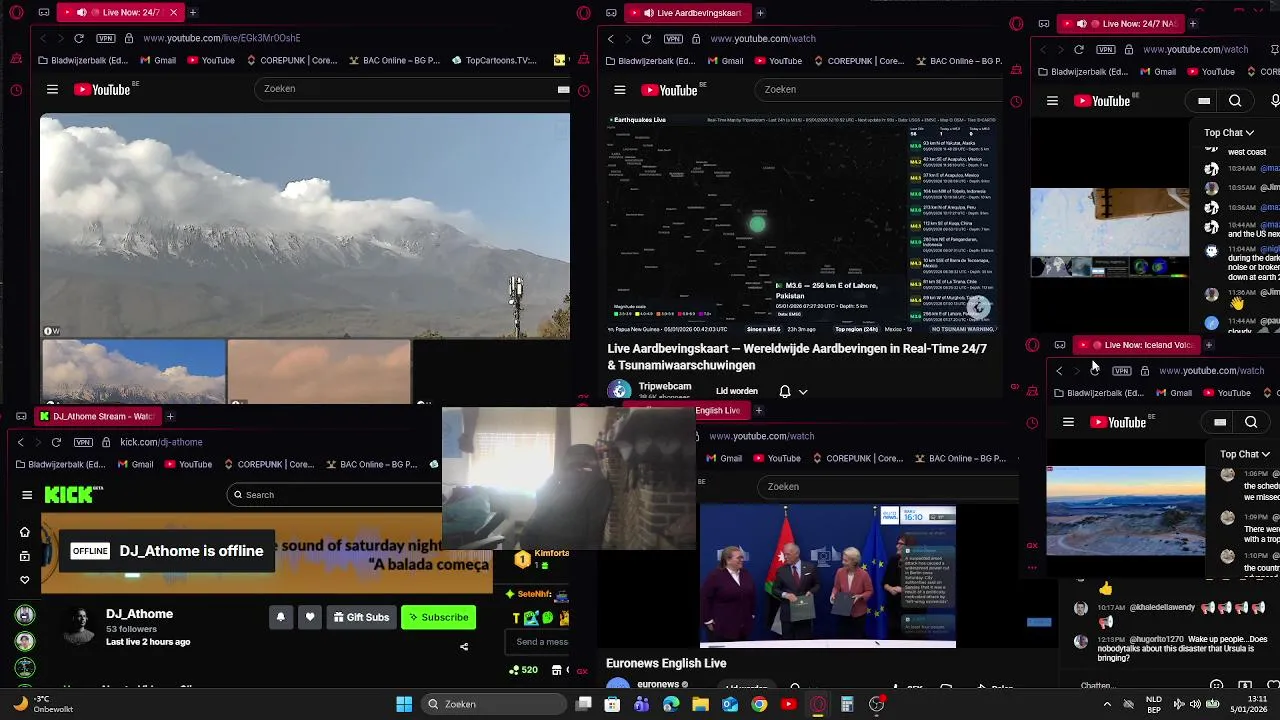Click the Gift Subs button
This screenshot has width=1280, height=720.
pyautogui.click(x=361, y=617)
